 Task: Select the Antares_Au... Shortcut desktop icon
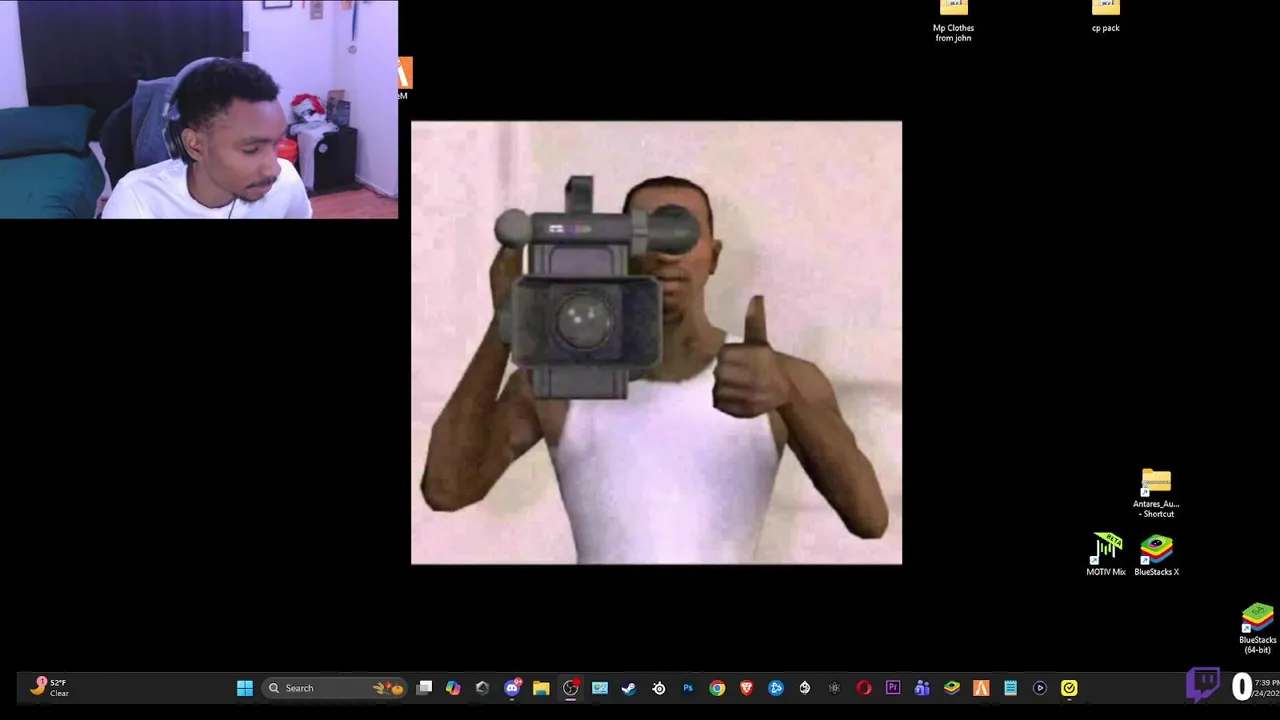pyautogui.click(x=1156, y=493)
